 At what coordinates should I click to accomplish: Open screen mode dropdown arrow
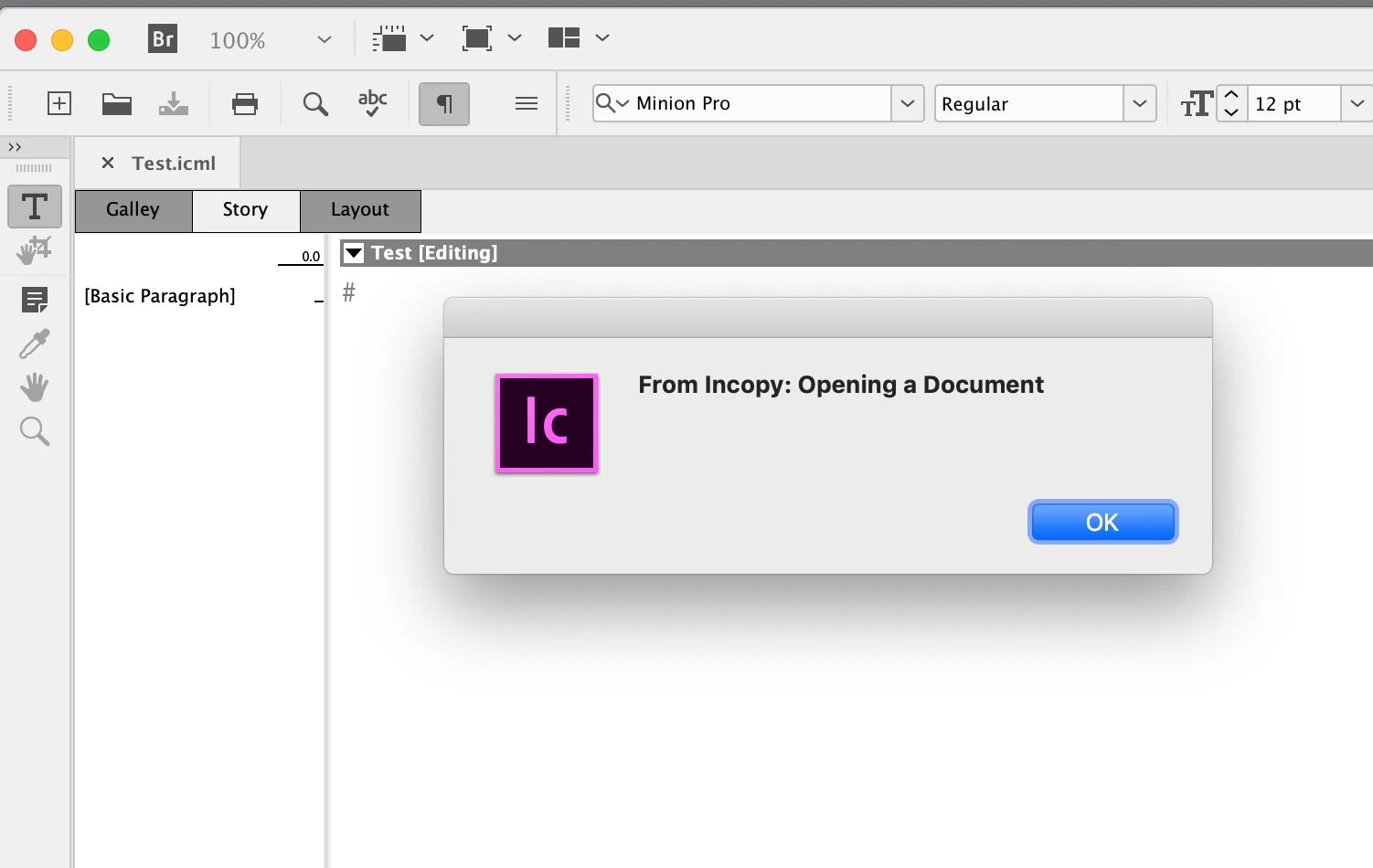515,38
